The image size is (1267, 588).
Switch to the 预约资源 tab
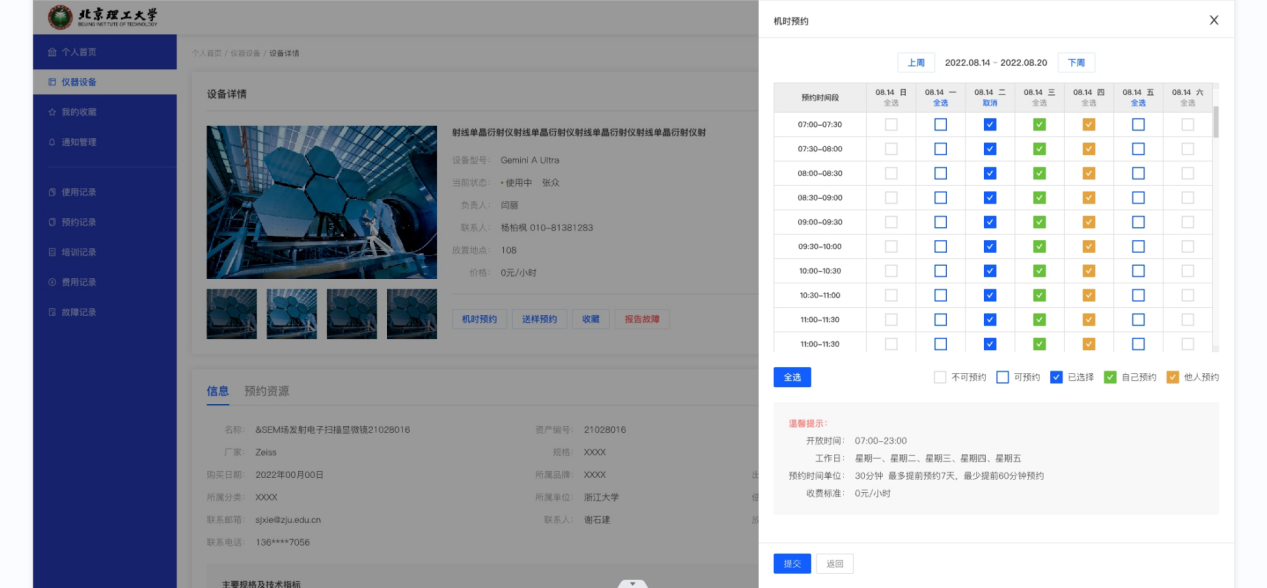pos(266,391)
